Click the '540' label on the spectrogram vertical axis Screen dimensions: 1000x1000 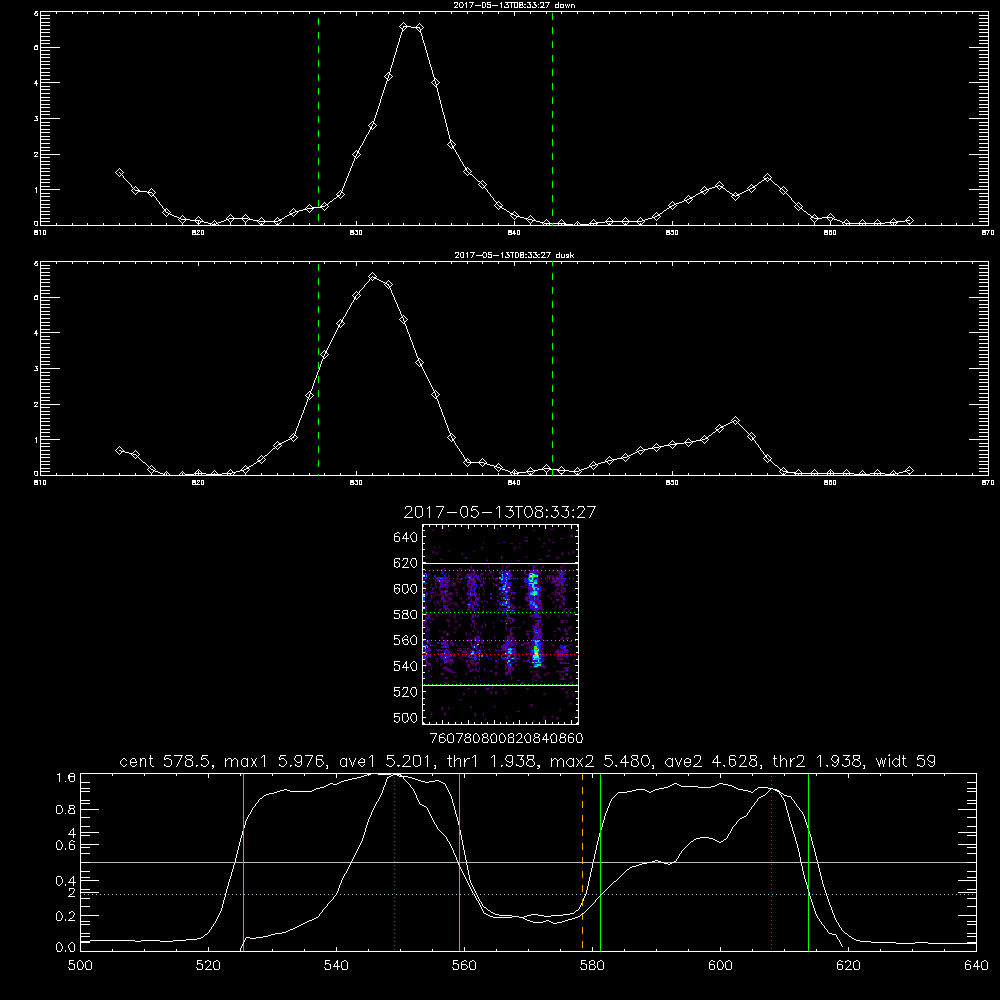point(405,666)
